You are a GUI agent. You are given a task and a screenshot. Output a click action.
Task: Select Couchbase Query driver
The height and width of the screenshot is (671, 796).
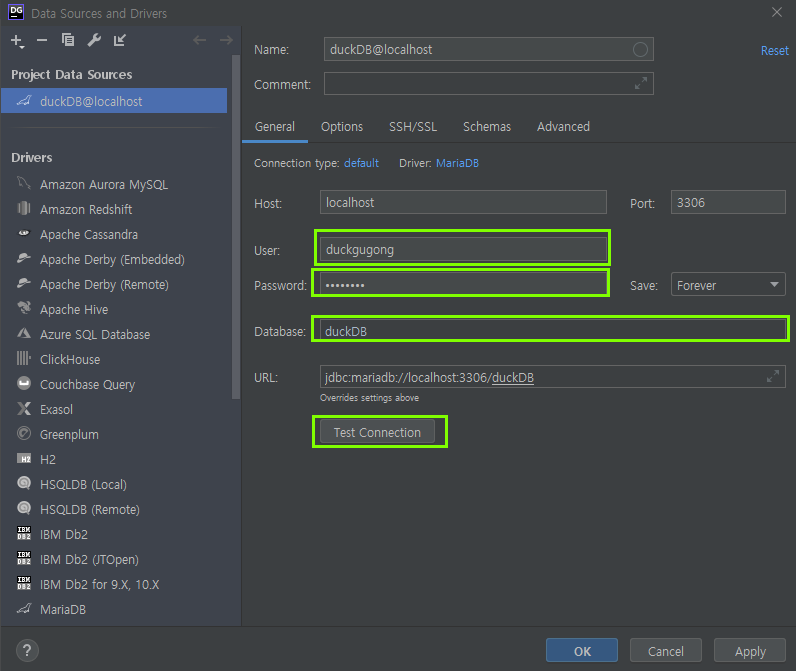tap(114, 384)
